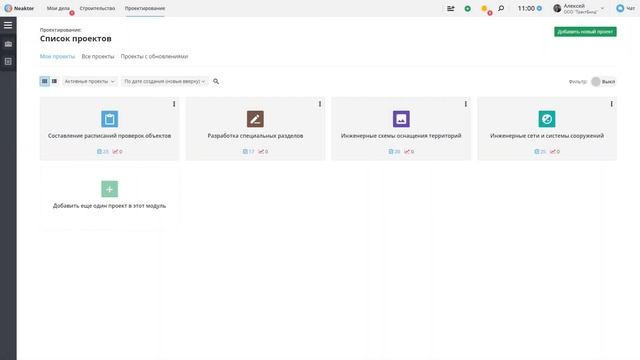Open project Инженерные сети и системы сооружений
640x360 pixels.
pyautogui.click(x=547, y=136)
